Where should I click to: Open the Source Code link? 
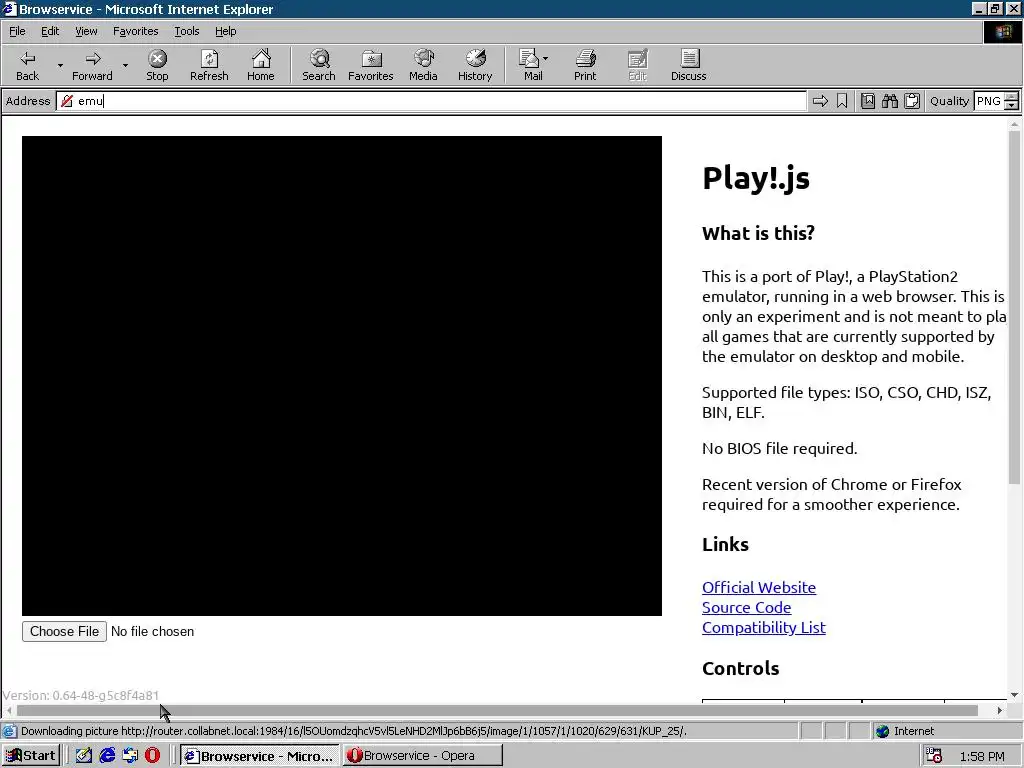[x=746, y=607]
